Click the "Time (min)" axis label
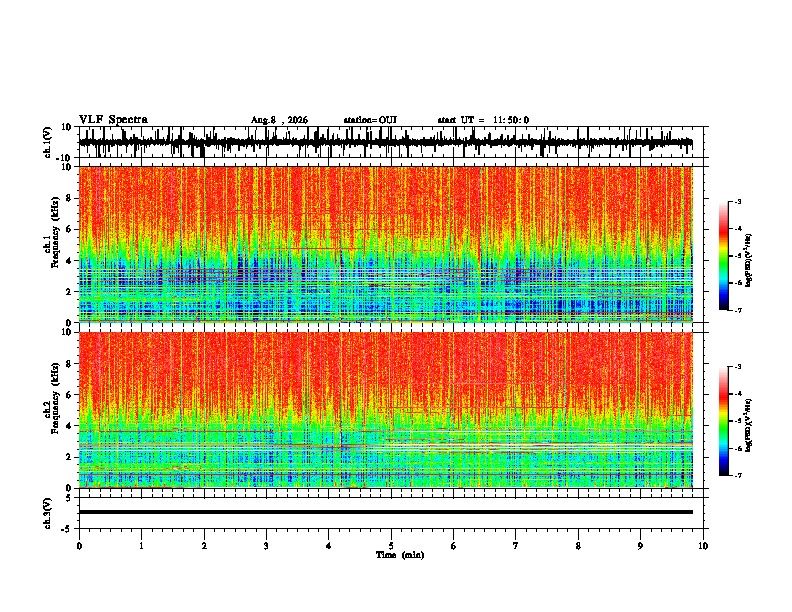 pos(400,555)
